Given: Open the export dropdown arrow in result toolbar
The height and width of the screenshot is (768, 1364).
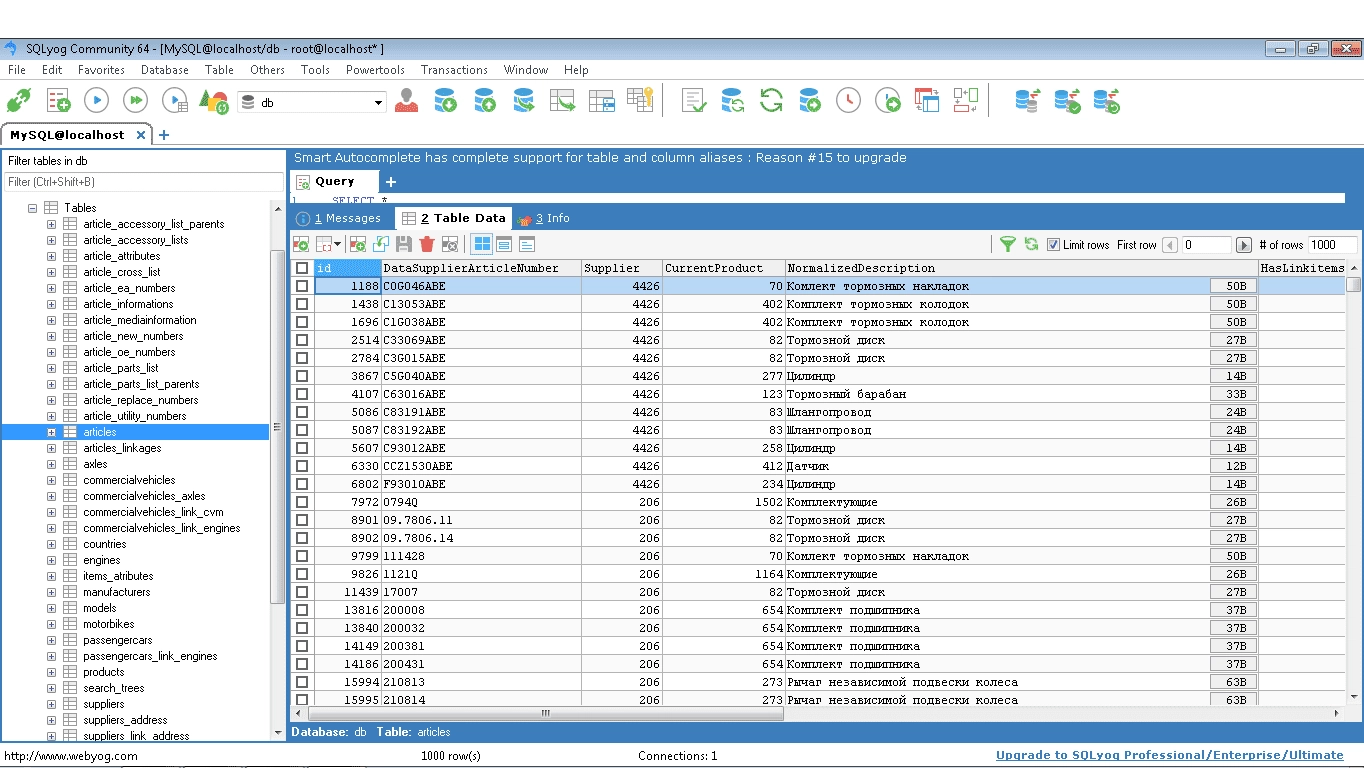Looking at the screenshot, I should [x=338, y=244].
